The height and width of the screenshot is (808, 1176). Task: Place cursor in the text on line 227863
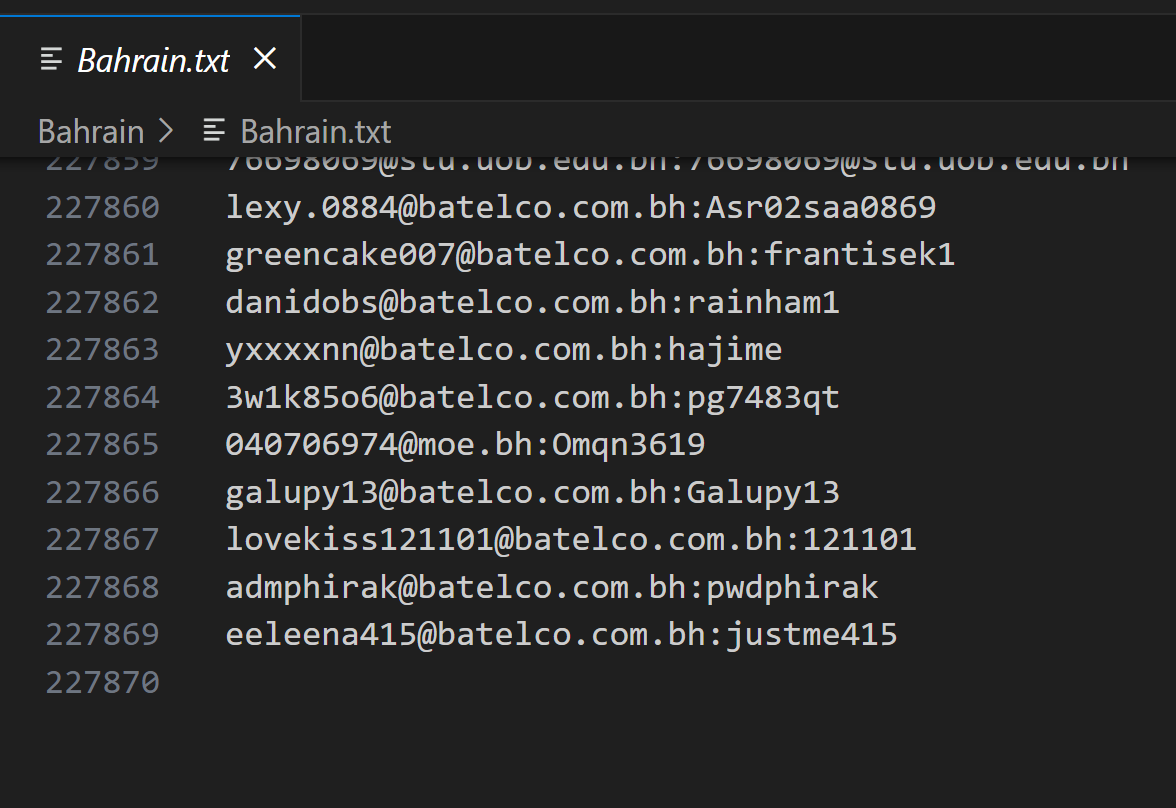pos(503,350)
